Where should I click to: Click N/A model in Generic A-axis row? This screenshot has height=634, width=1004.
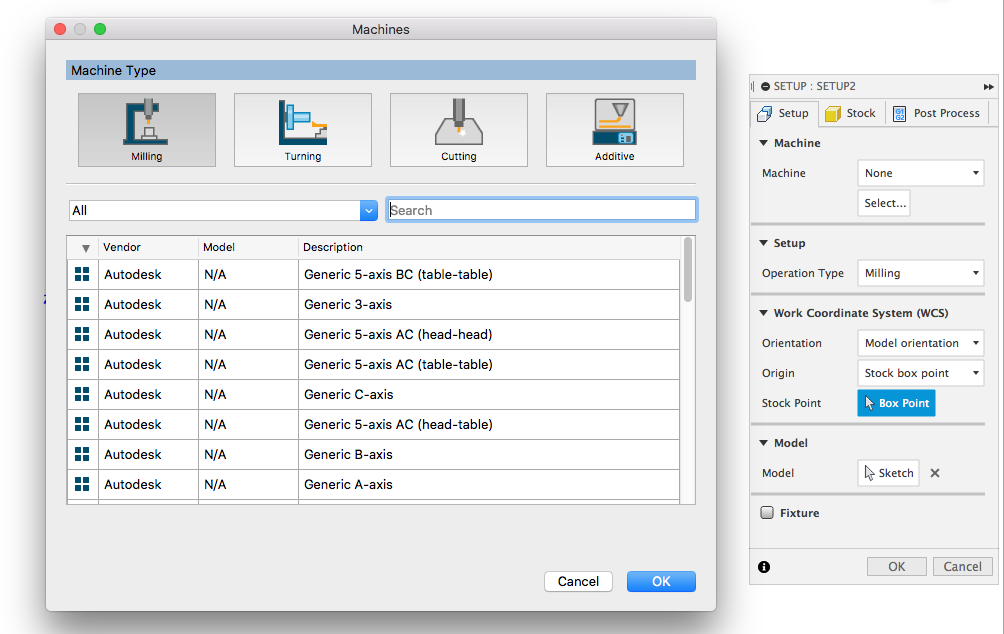point(215,484)
